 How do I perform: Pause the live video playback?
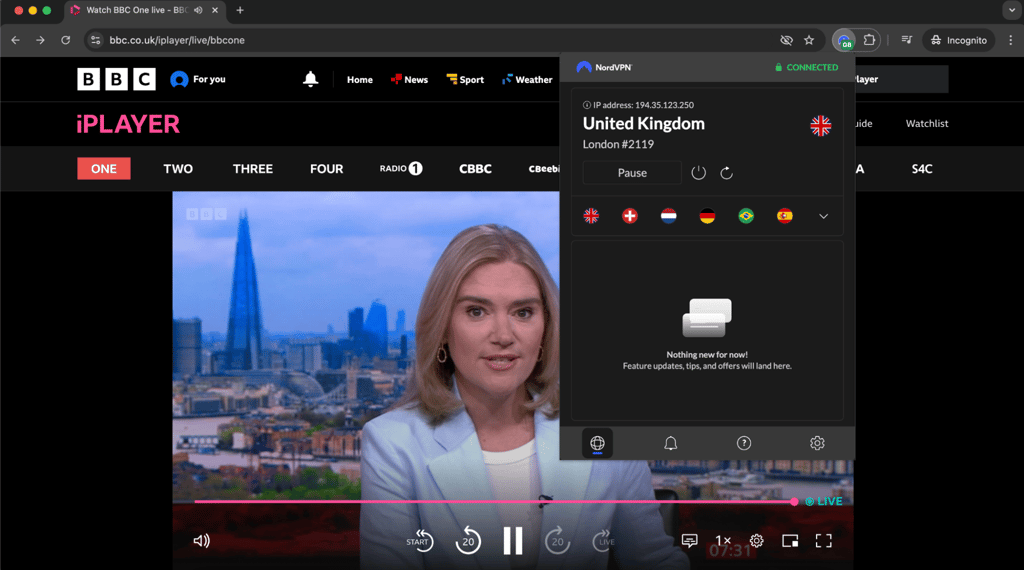click(513, 541)
